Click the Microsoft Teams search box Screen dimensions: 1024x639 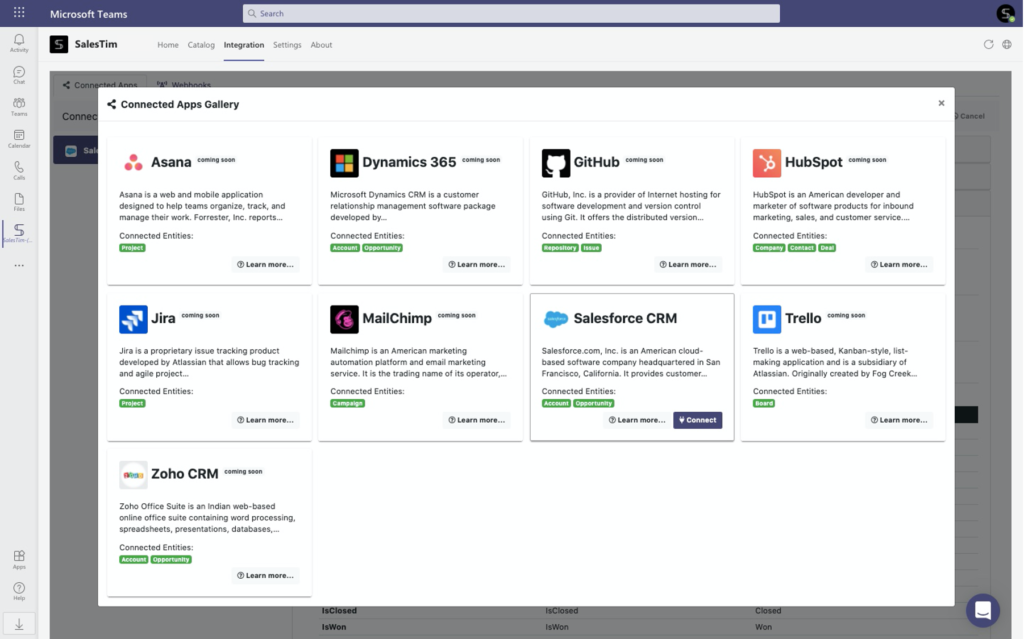511,13
